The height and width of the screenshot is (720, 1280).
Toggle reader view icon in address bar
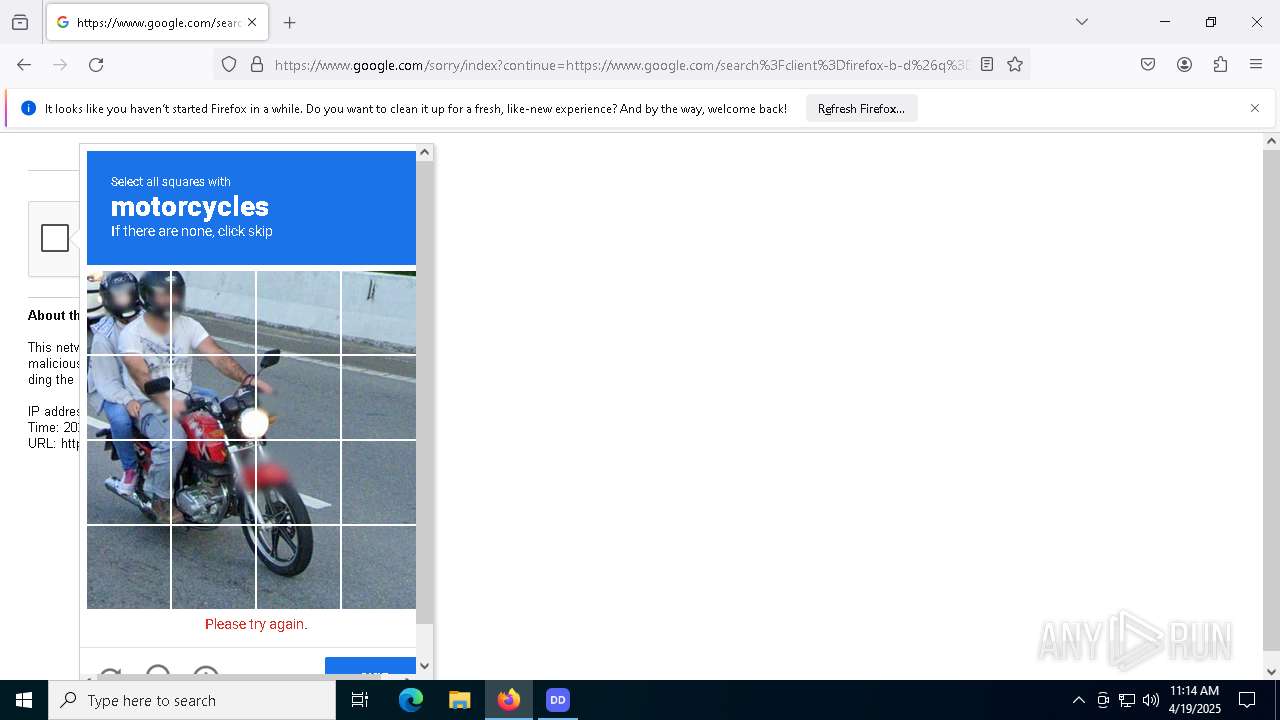pyautogui.click(x=987, y=64)
